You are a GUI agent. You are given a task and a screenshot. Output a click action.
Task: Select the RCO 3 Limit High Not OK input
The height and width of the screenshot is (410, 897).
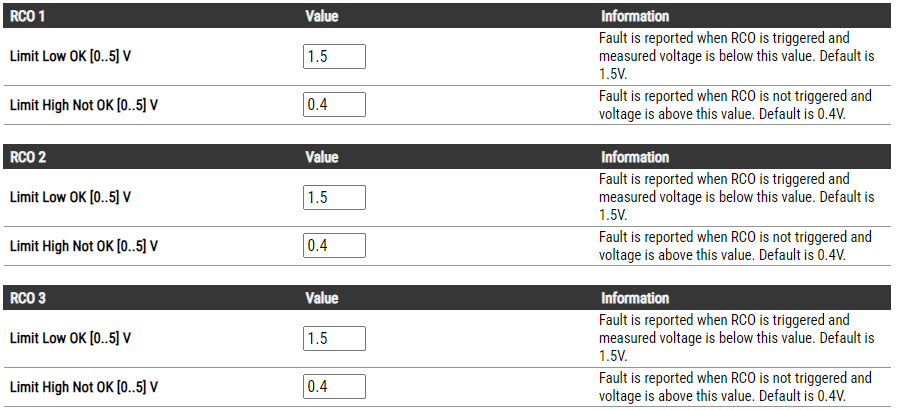pos(334,387)
